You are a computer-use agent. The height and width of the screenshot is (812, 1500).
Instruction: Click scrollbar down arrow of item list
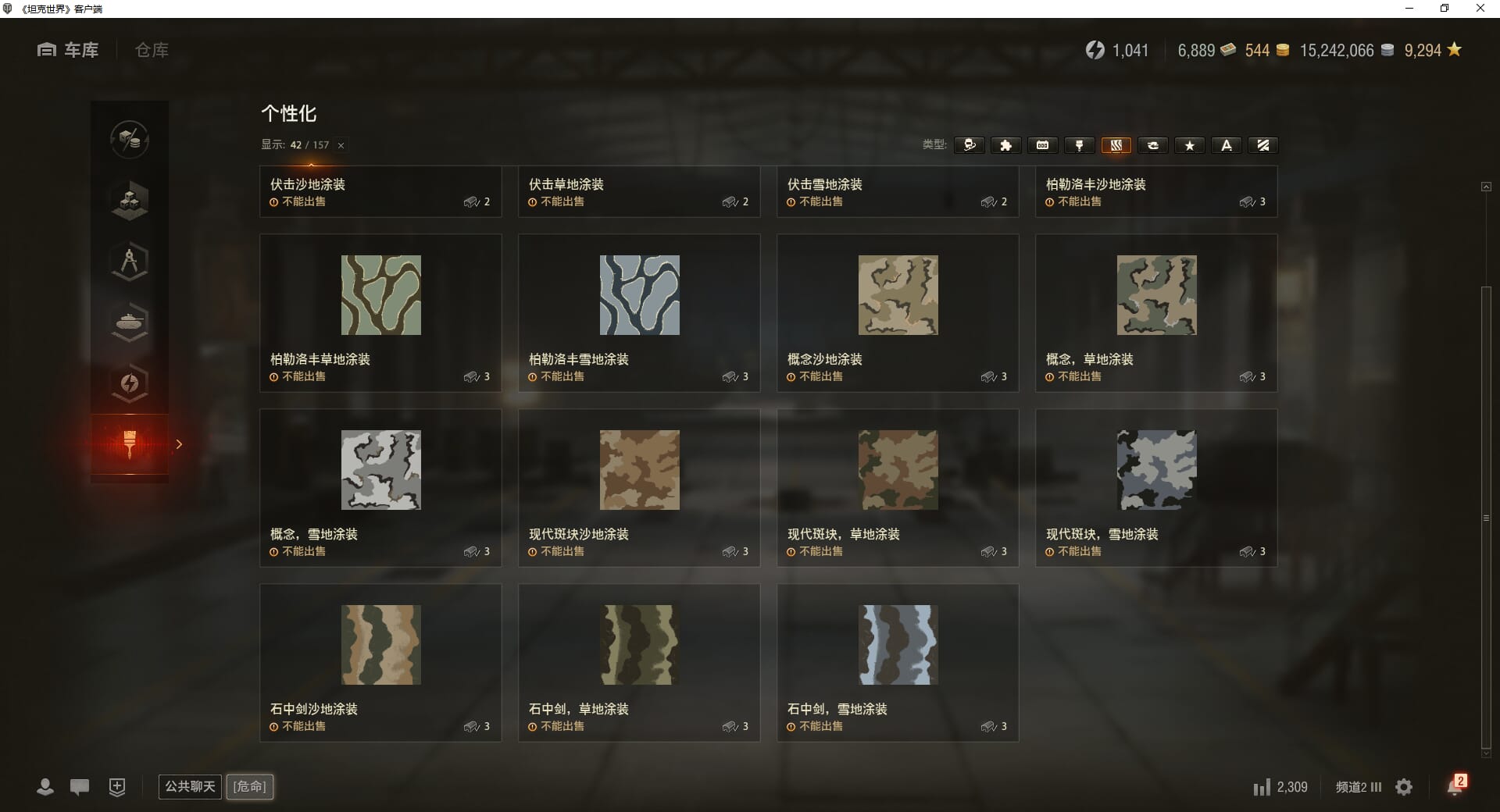tap(1486, 753)
